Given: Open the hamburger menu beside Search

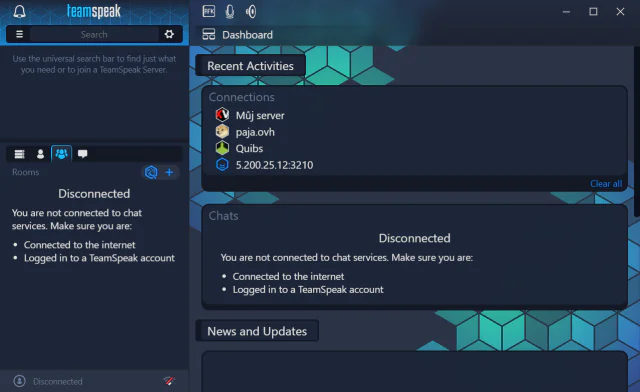Looking at the screenshot, I should (19, 34).
